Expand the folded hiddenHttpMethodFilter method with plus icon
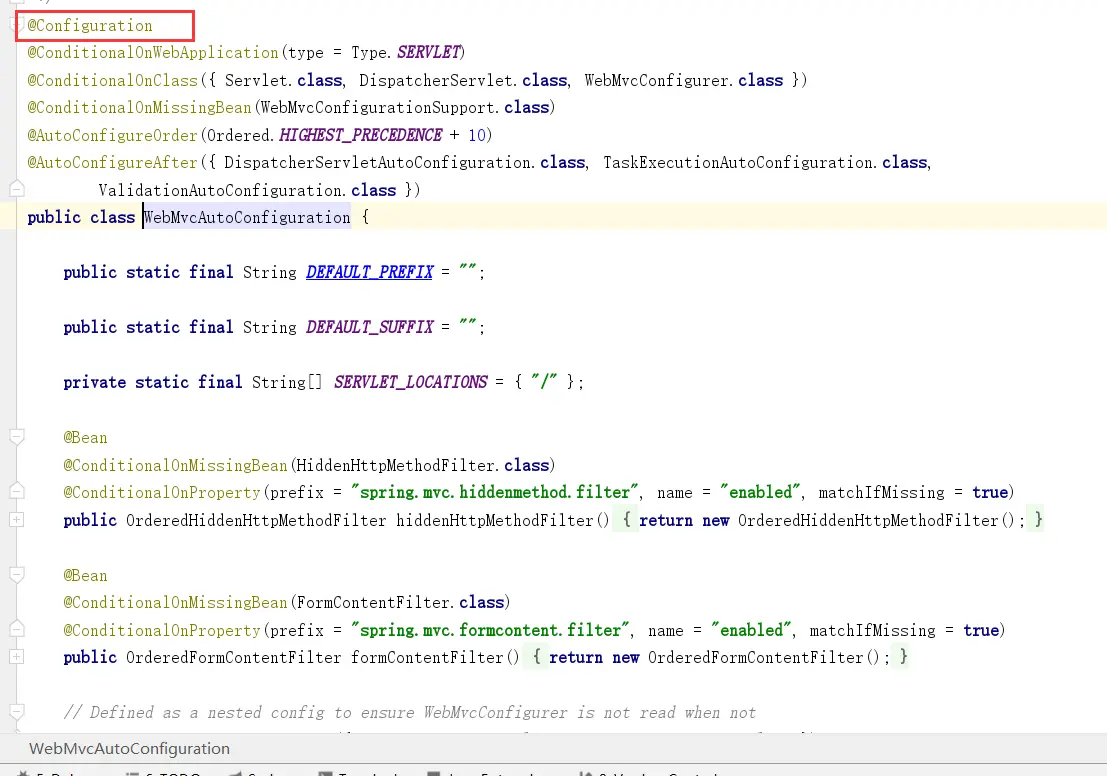 pos(16,520)
